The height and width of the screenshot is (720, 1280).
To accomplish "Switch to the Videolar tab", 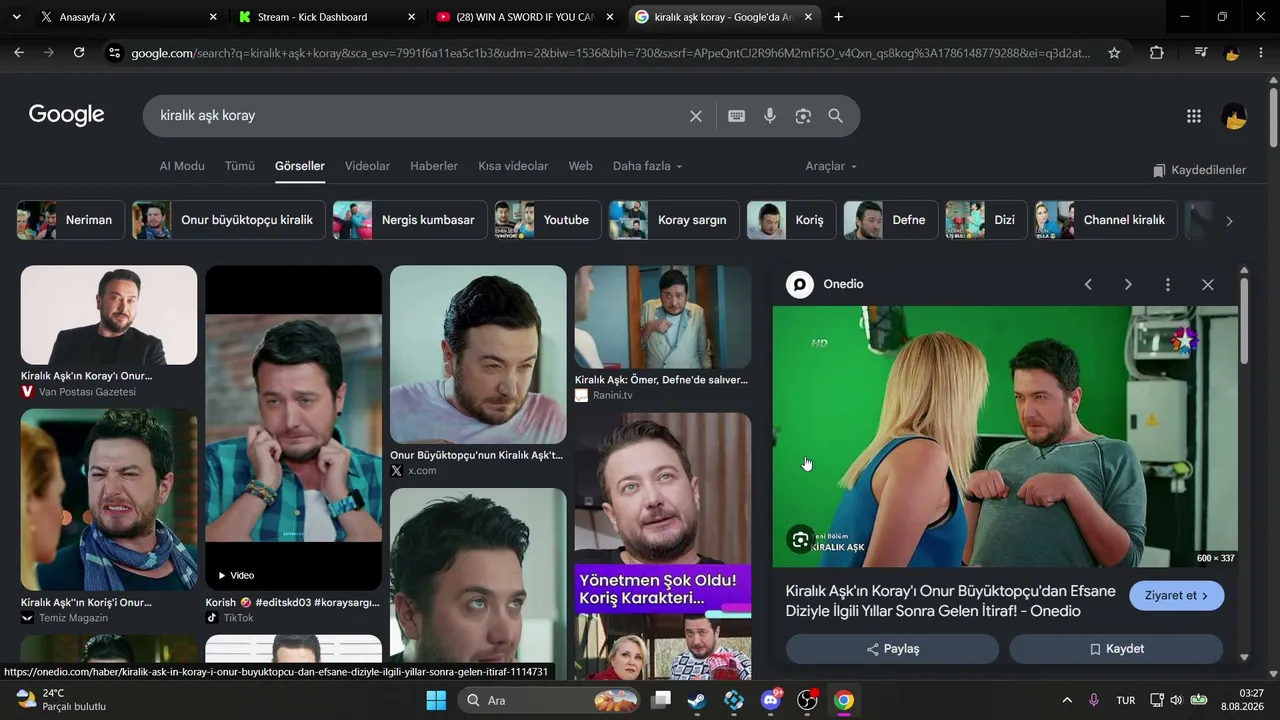I will (x=367, y=166).
